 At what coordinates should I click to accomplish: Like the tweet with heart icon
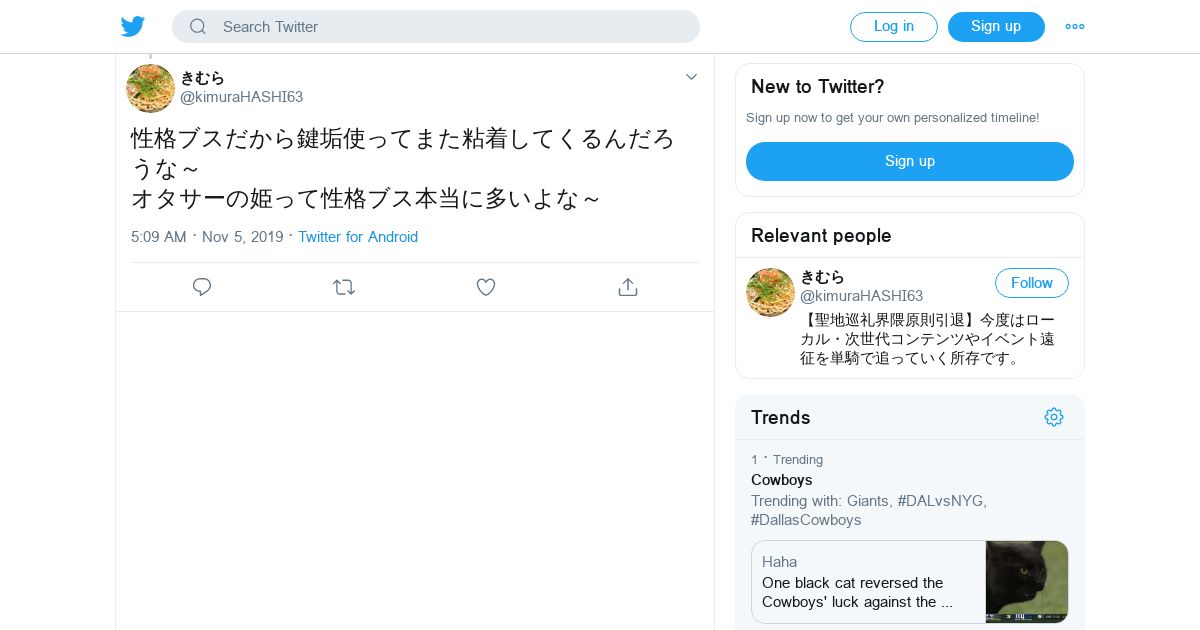tap(486, 287)
